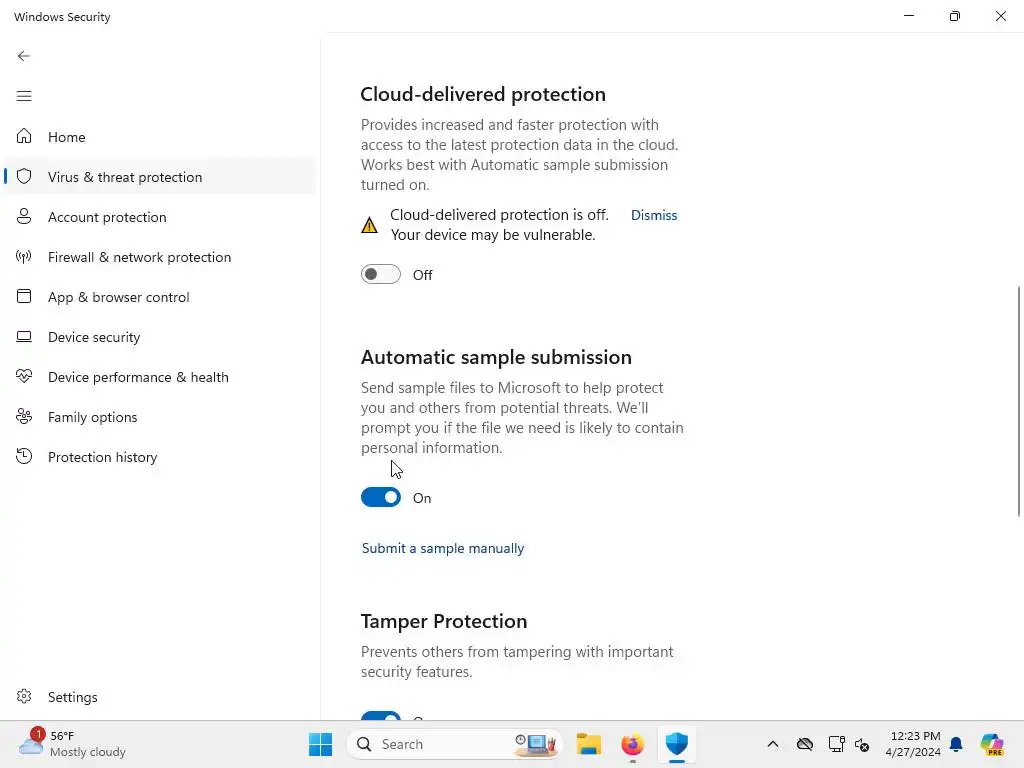Click Windows Security shield in taskbar
This screenshot has height=768, width=1024.
click(x=677, y=744)
